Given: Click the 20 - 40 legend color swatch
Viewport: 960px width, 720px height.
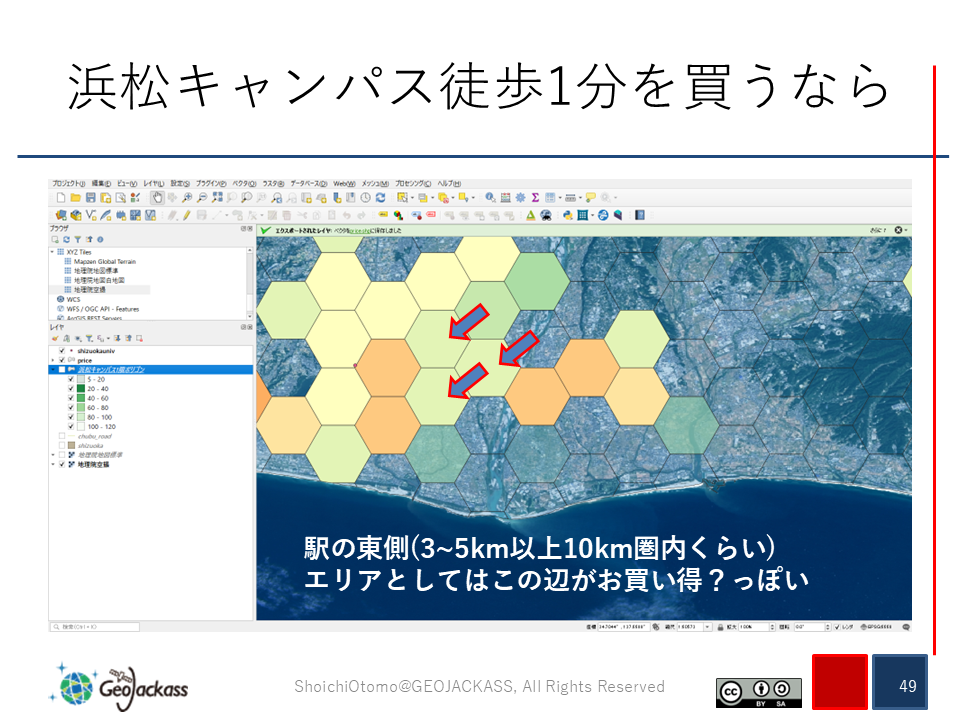Looking at the screenshot, I should click(80, 389).
